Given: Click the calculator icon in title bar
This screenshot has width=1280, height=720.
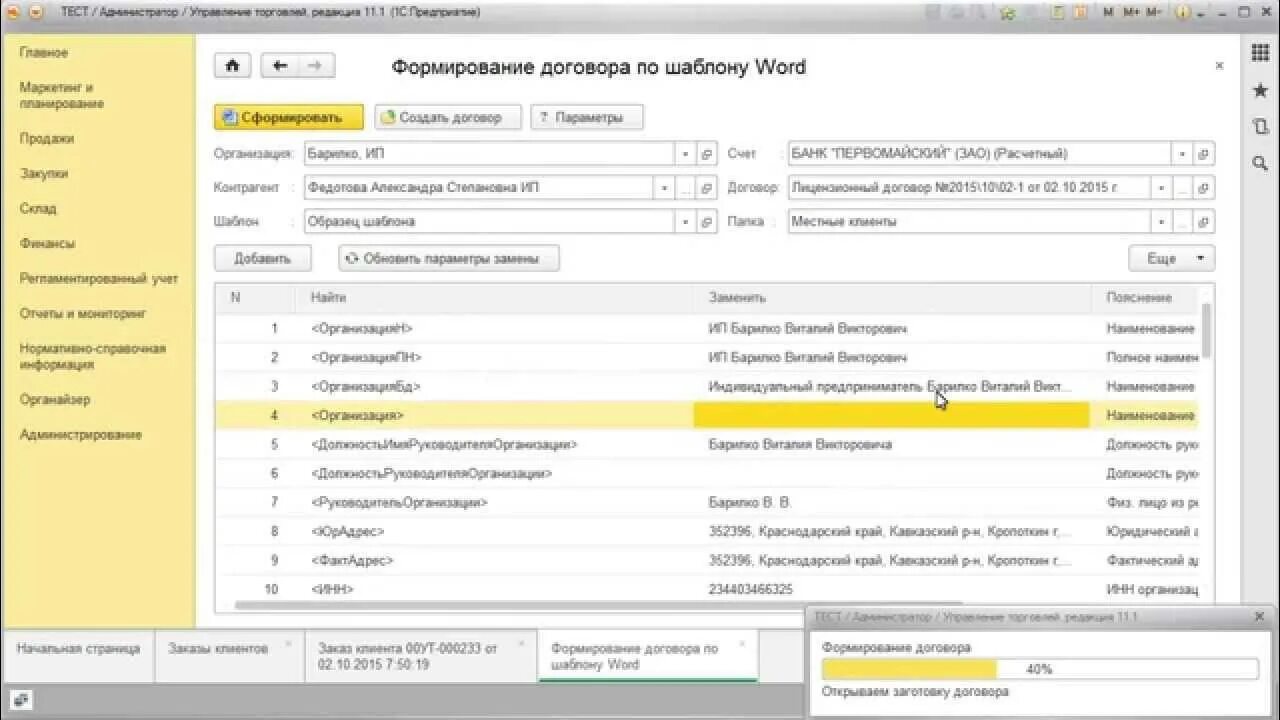Looking at the screenshot, I should point(1058,12).
